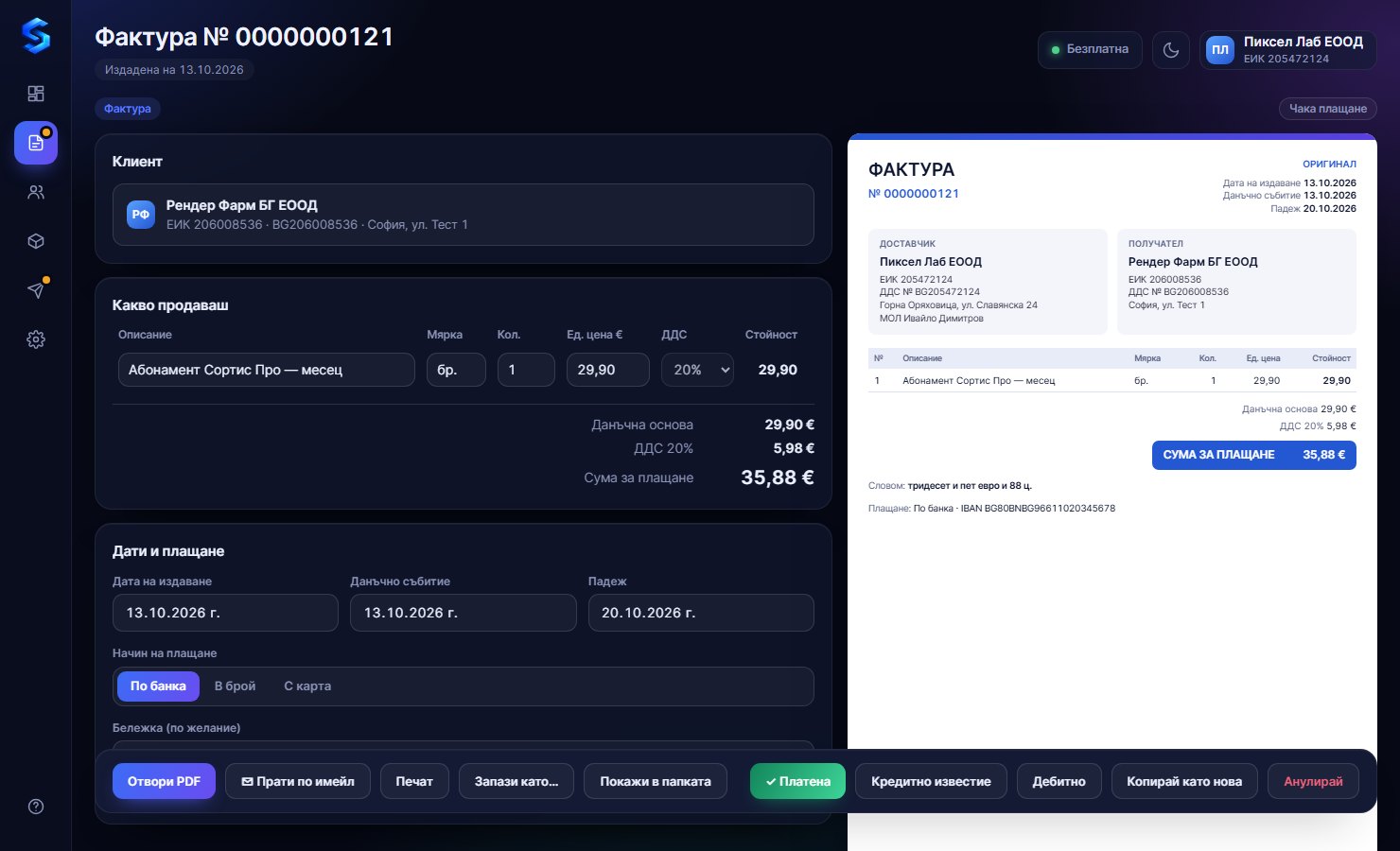Open the Пиксел Лаб ЕООД account menu
The width and height of the screenshot is (1400, 851).
pyautogui.click(x=1287, y=50)
